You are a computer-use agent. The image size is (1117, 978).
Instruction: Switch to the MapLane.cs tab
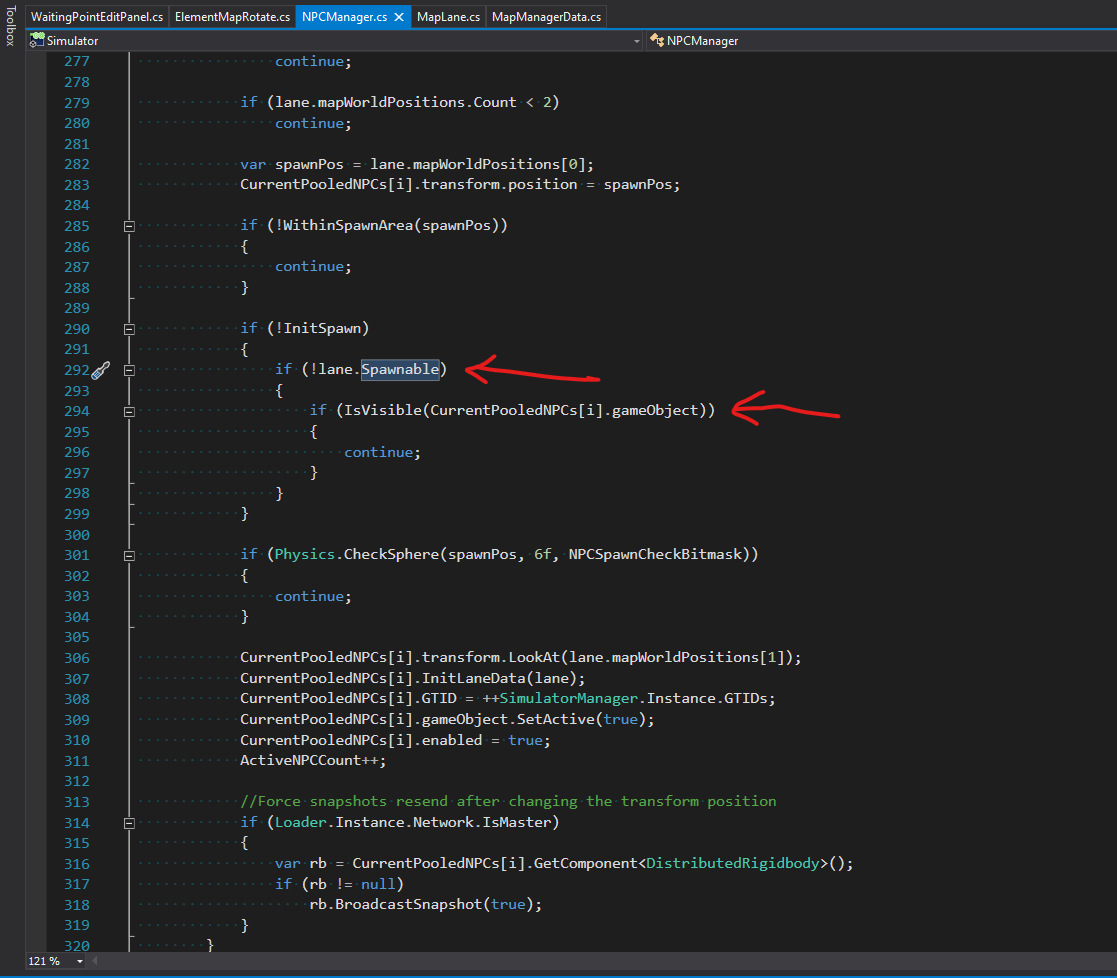(x=448, y=16)
